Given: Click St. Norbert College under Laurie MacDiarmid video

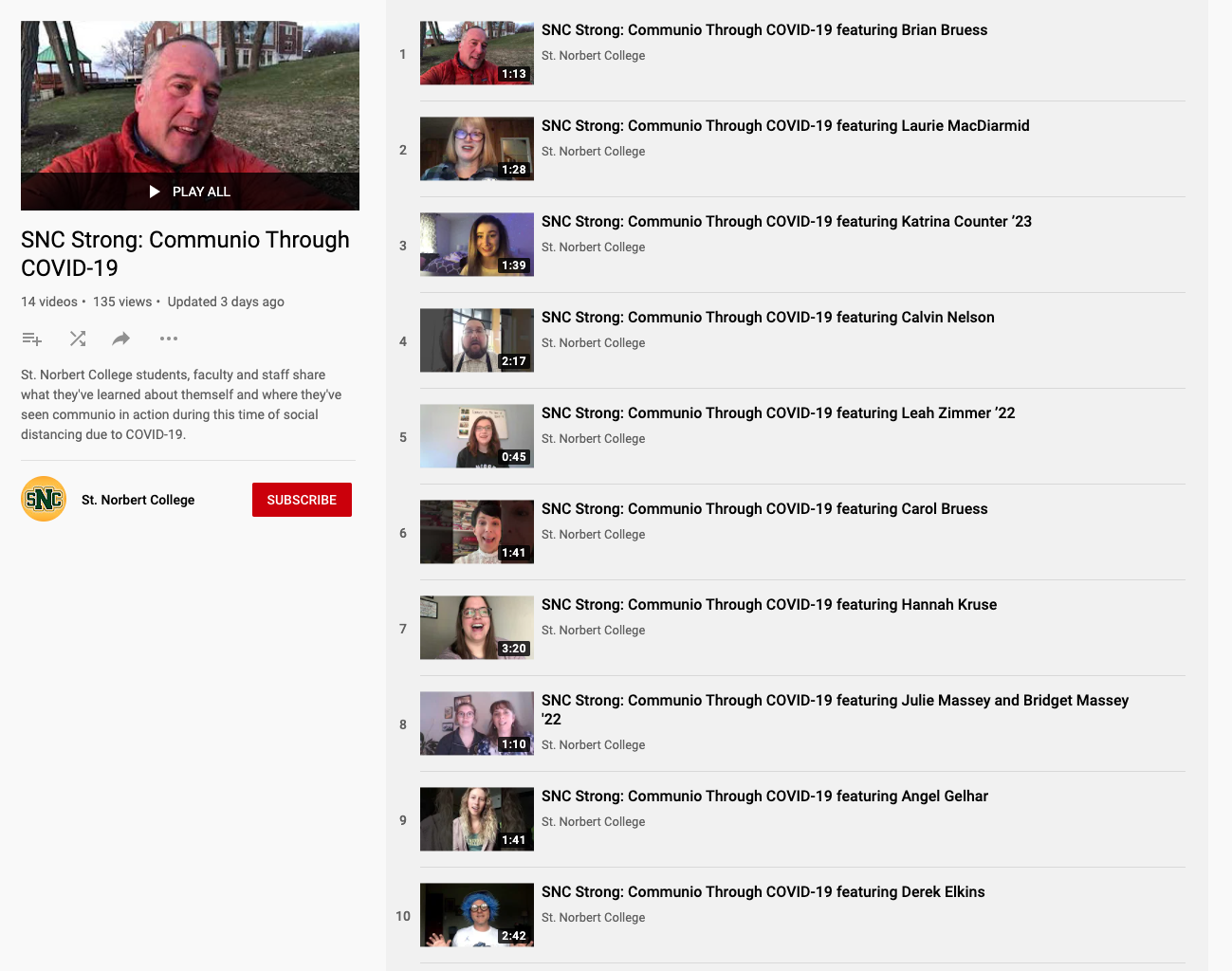Looking at the screenshot, I should [x=593, y=152].
